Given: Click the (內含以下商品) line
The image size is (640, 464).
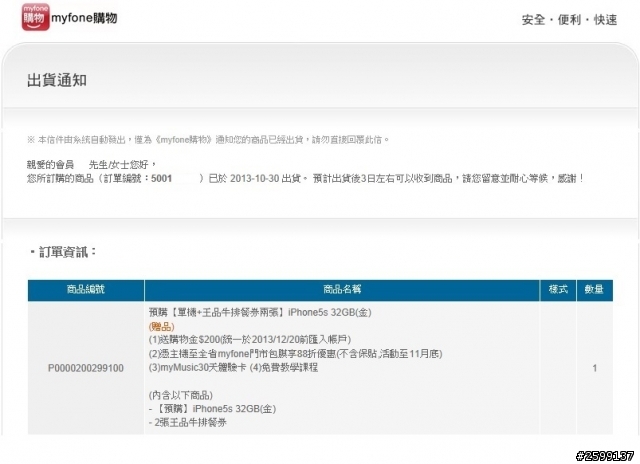Looking at the screenshot, I should coord(181,395).
